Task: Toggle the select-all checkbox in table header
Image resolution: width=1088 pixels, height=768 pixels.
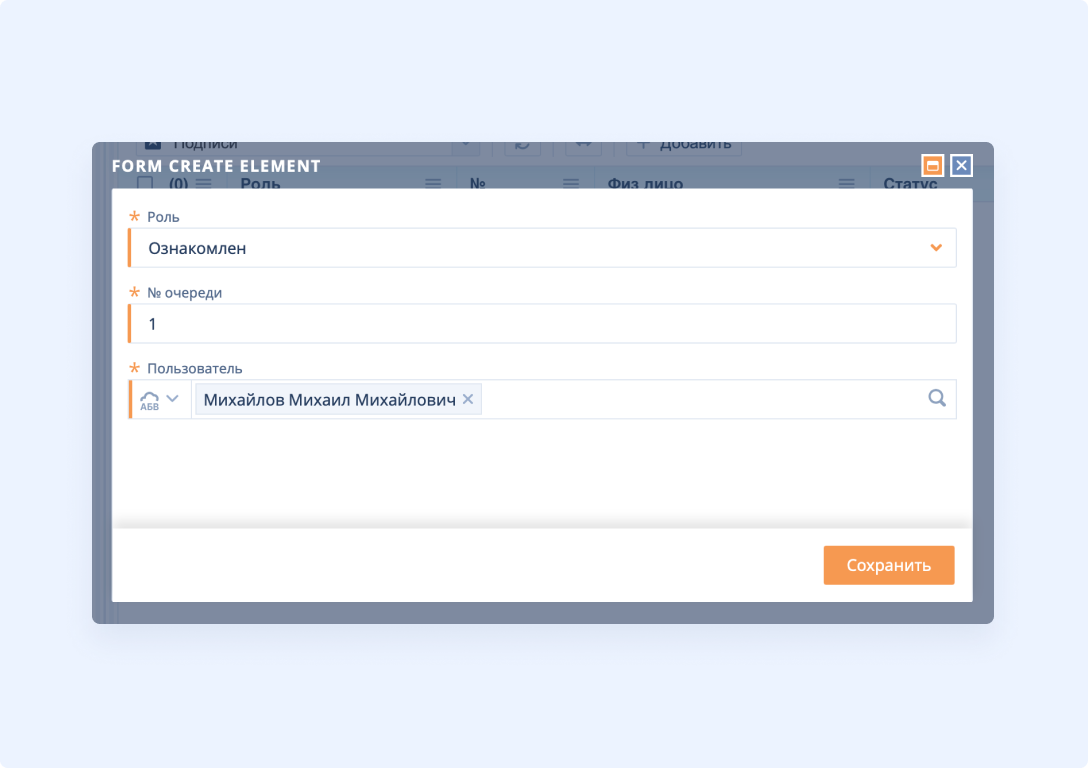Action: (x=145, y=183)
